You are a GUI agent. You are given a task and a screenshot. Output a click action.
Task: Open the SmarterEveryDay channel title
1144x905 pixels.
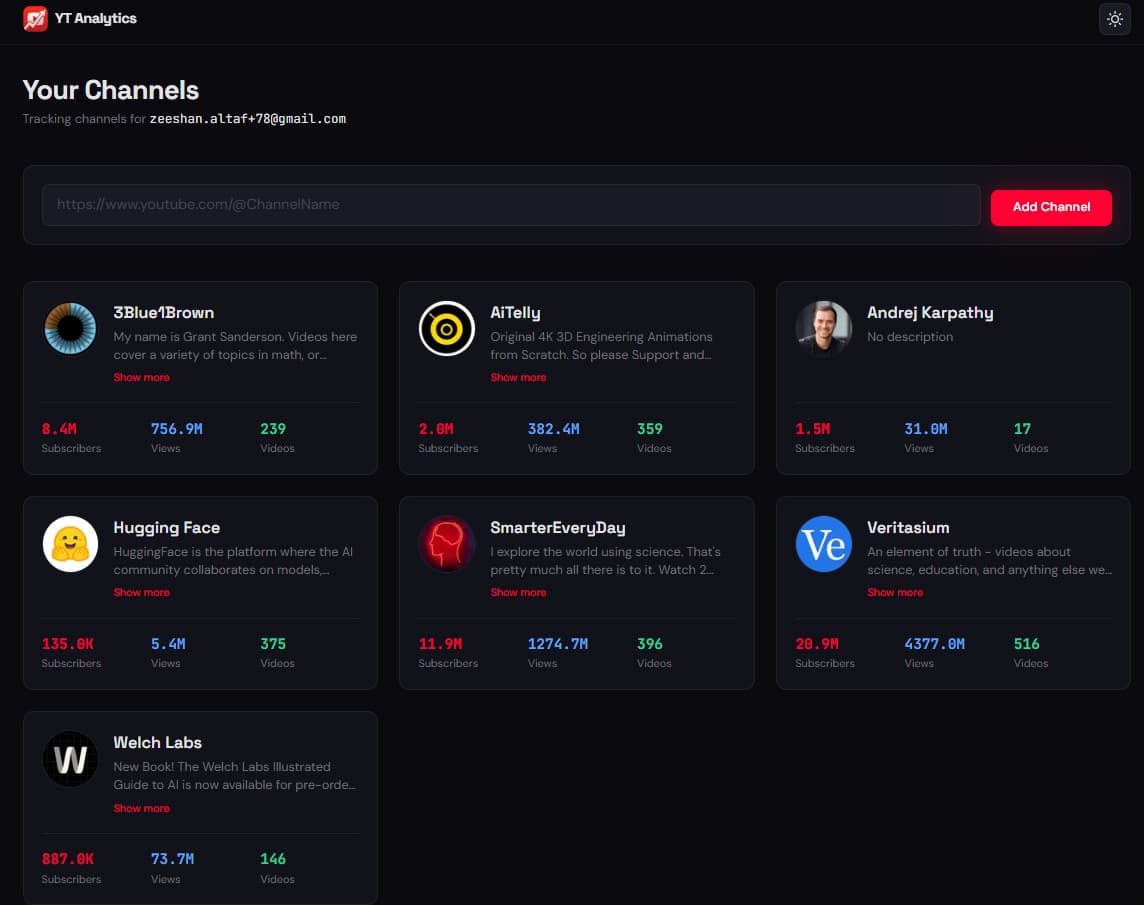click(557, 528)
